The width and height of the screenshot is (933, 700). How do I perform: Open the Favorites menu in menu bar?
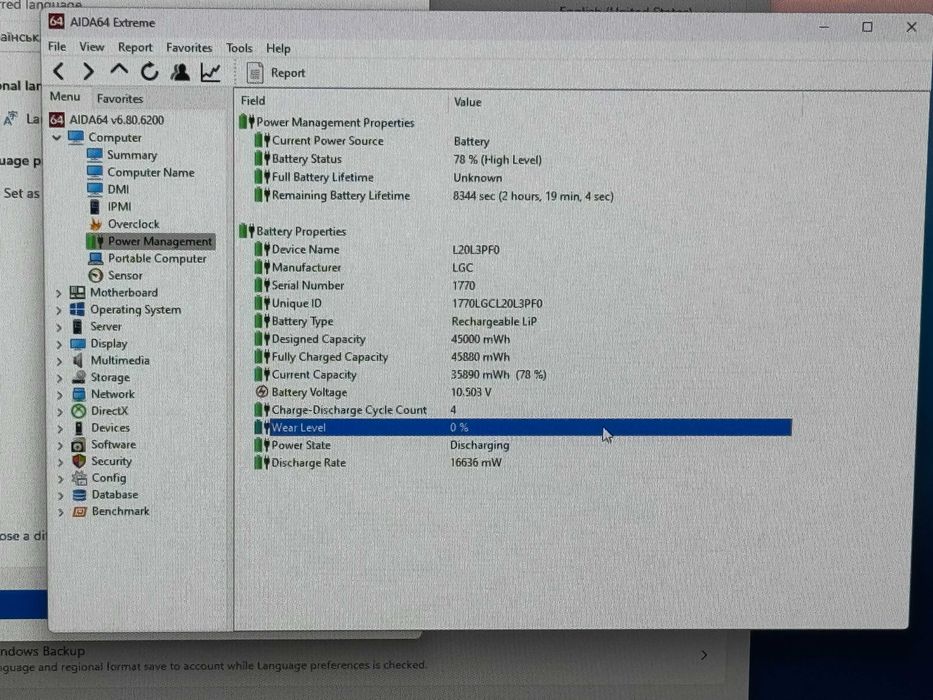(189, 48)
